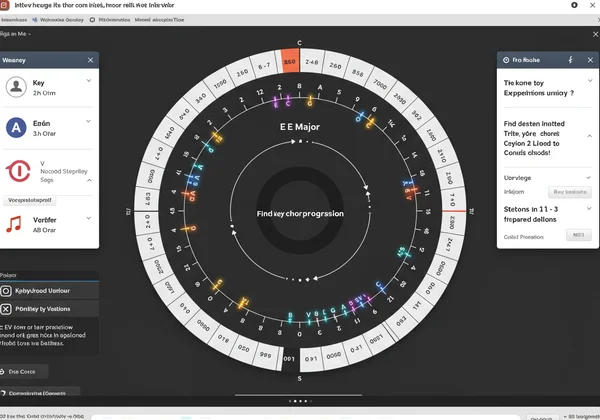
Task: Select the highlighted red segment atop the wheel
Action: [290, 60]
